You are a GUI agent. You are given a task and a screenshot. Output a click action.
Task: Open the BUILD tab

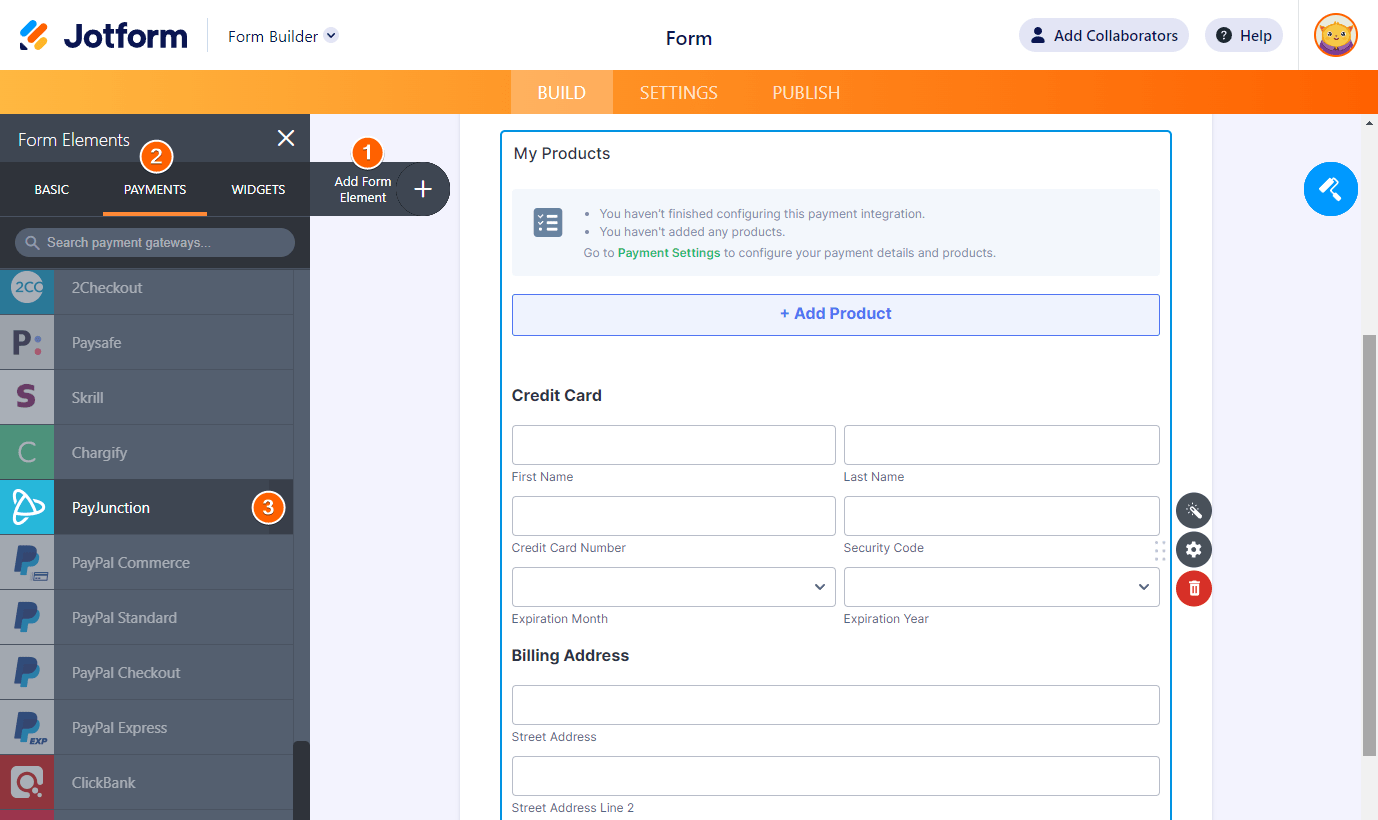point(562,92)
